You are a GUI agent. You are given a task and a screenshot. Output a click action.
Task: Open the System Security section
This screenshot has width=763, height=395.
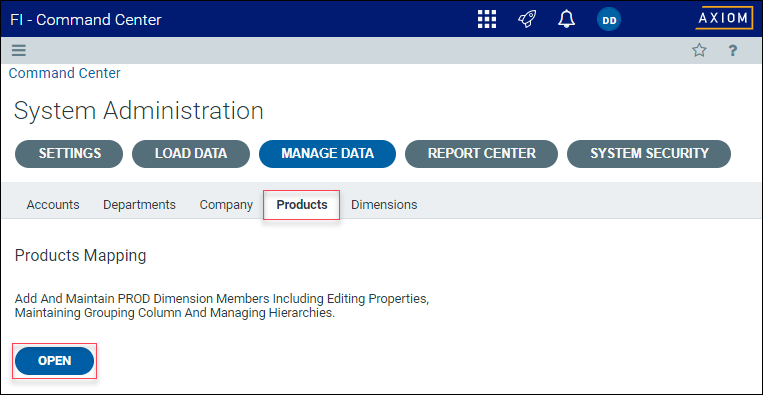click(x=649, y=154)
